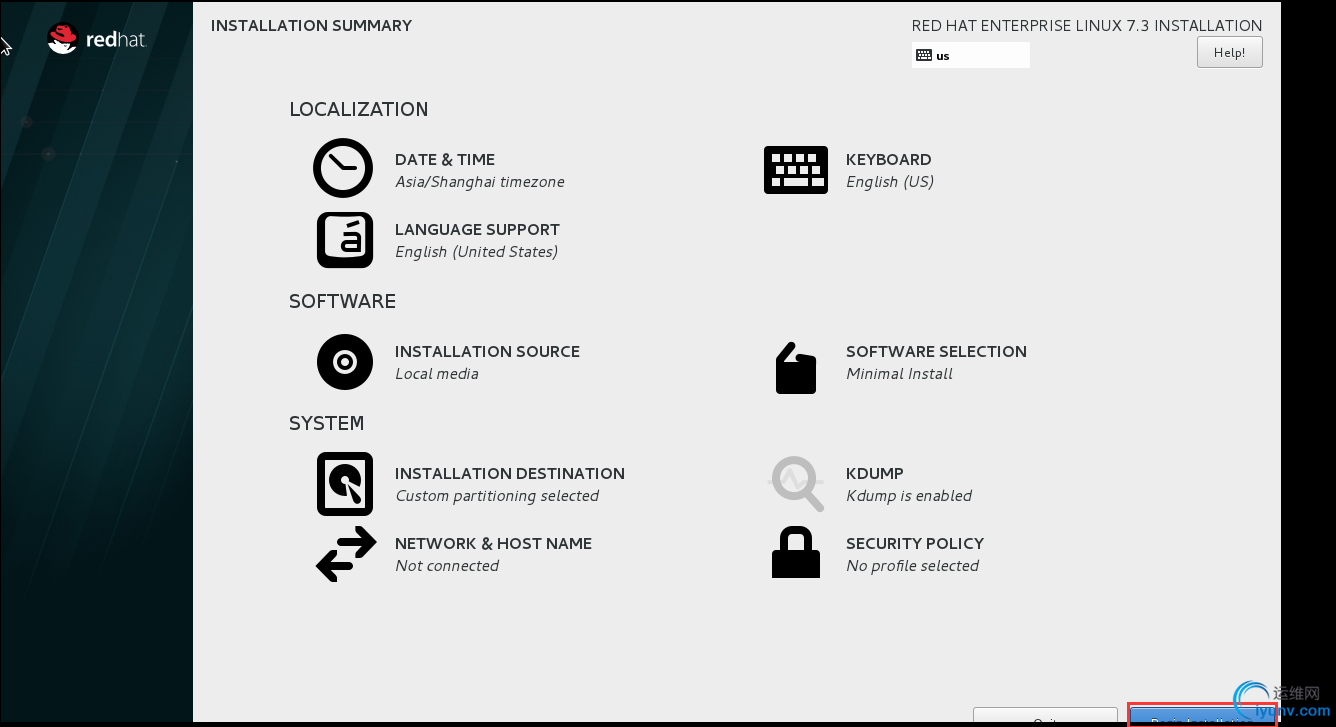
Task: Open the Software Selection package icon
Action: click(x=796, y=368)
